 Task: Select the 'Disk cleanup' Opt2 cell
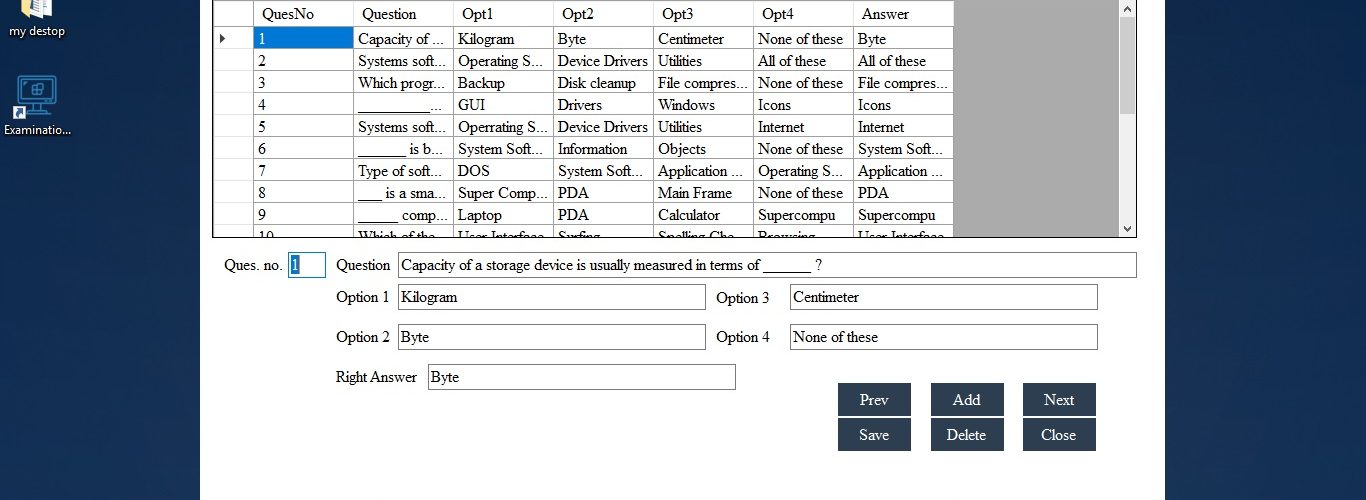point(603,83)
